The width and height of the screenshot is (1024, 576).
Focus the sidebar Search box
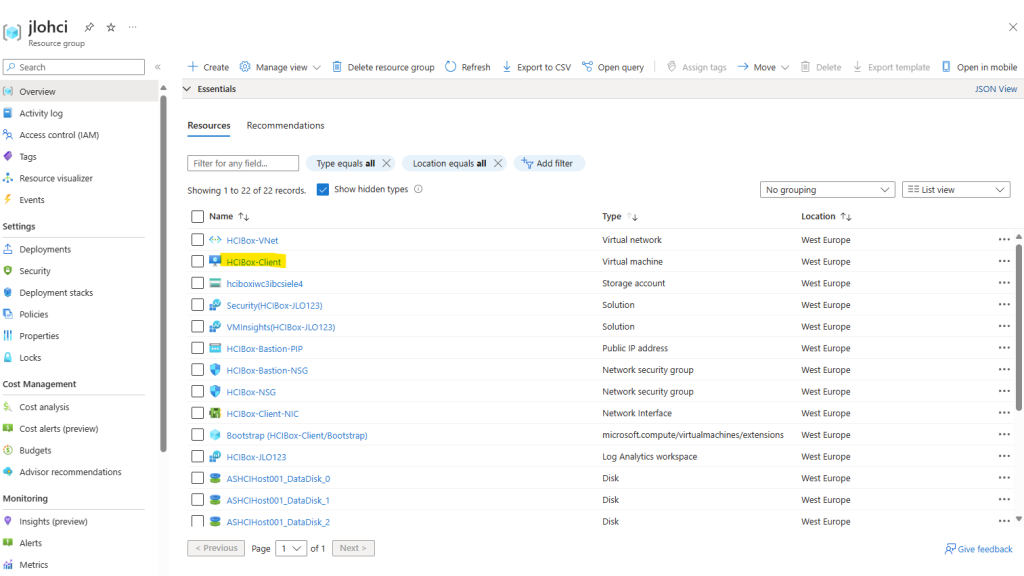coord(74,67)
